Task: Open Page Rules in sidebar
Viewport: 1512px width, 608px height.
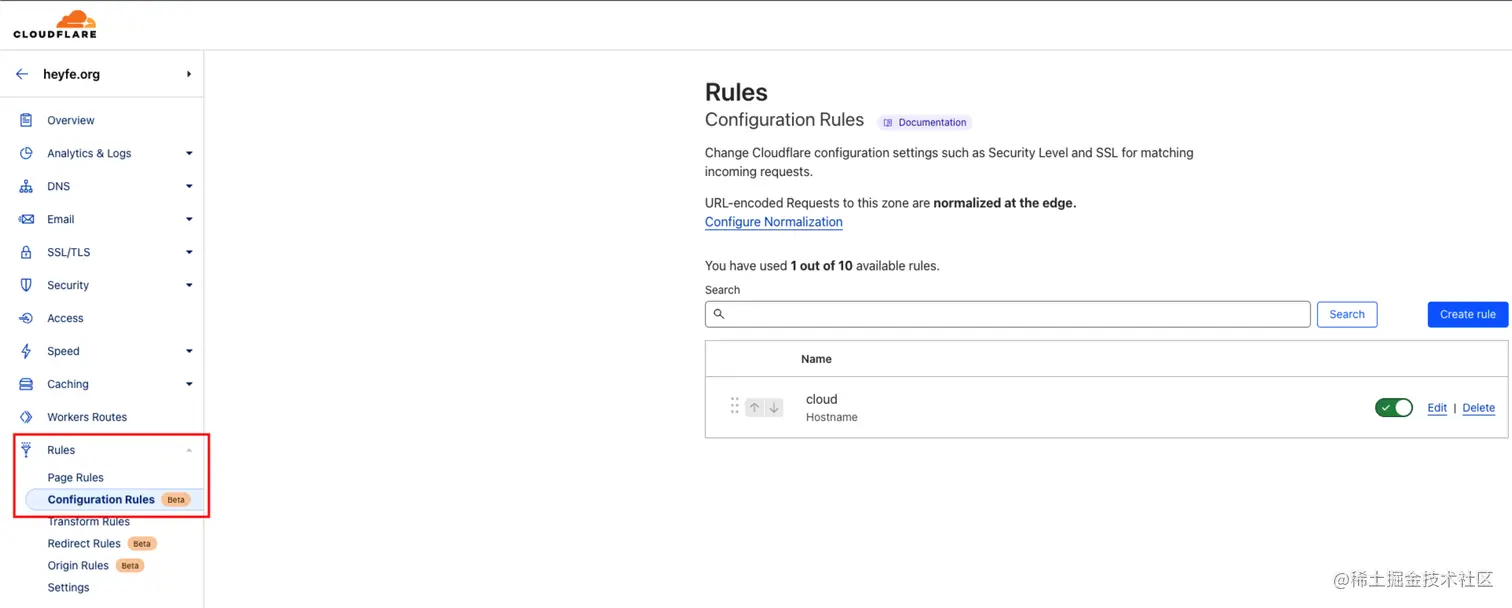Action: (76, 477)
